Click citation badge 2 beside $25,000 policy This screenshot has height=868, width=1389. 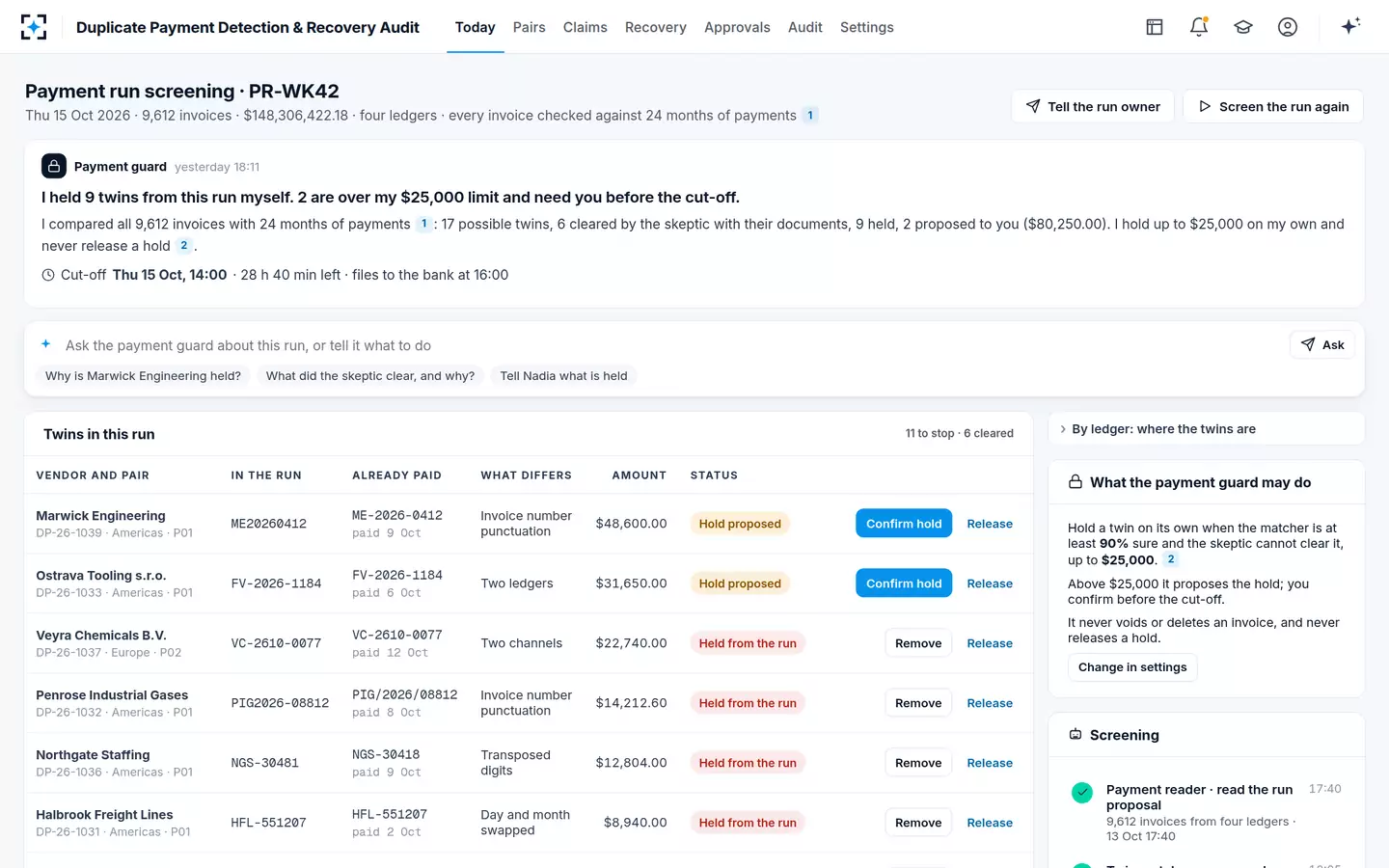point(1171,559)
